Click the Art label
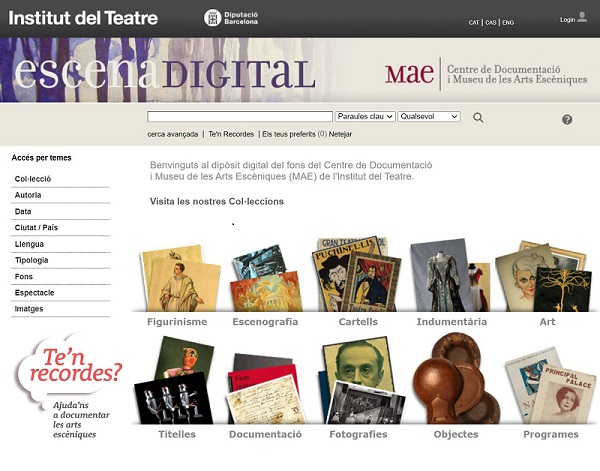 [547, 322]
